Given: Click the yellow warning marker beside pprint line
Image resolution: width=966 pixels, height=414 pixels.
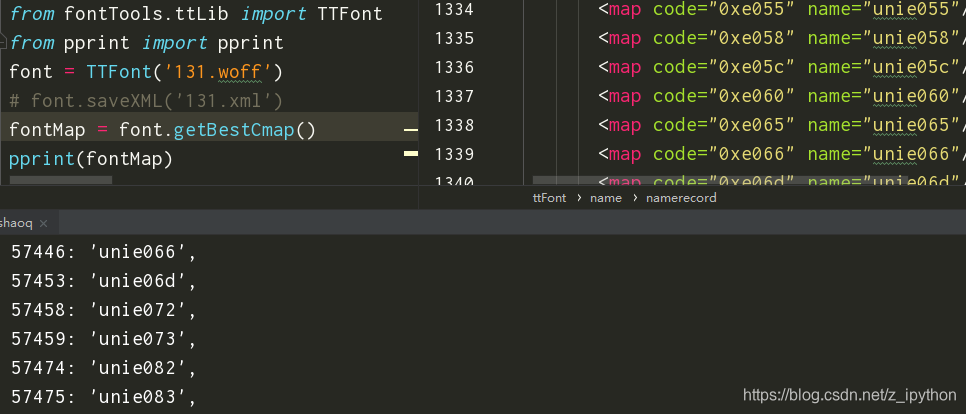Looking at the screenshot, I should pyautogui.click(x=411, y=153).
